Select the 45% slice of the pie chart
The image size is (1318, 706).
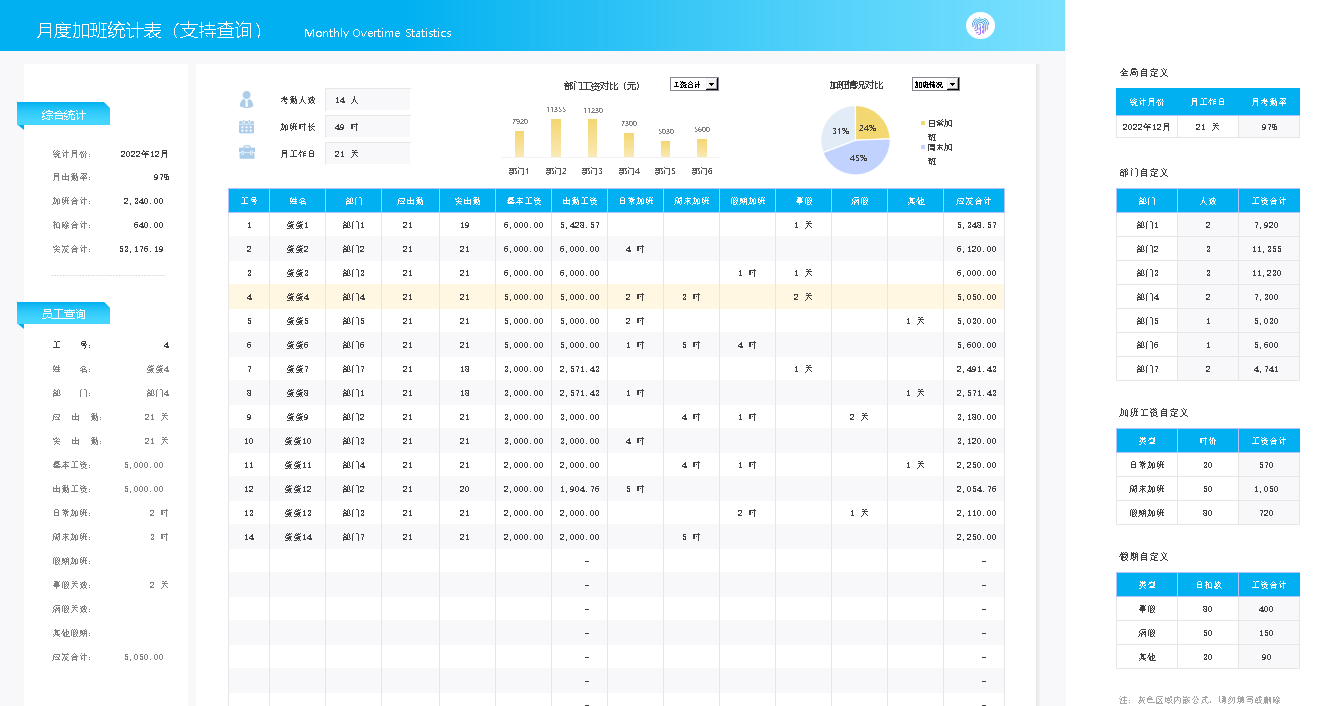tap(857, 157)
